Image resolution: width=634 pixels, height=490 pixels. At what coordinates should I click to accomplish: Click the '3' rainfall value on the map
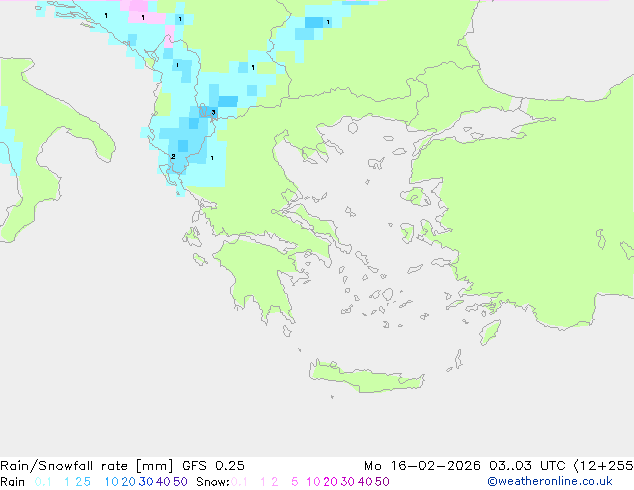(213, 112)
